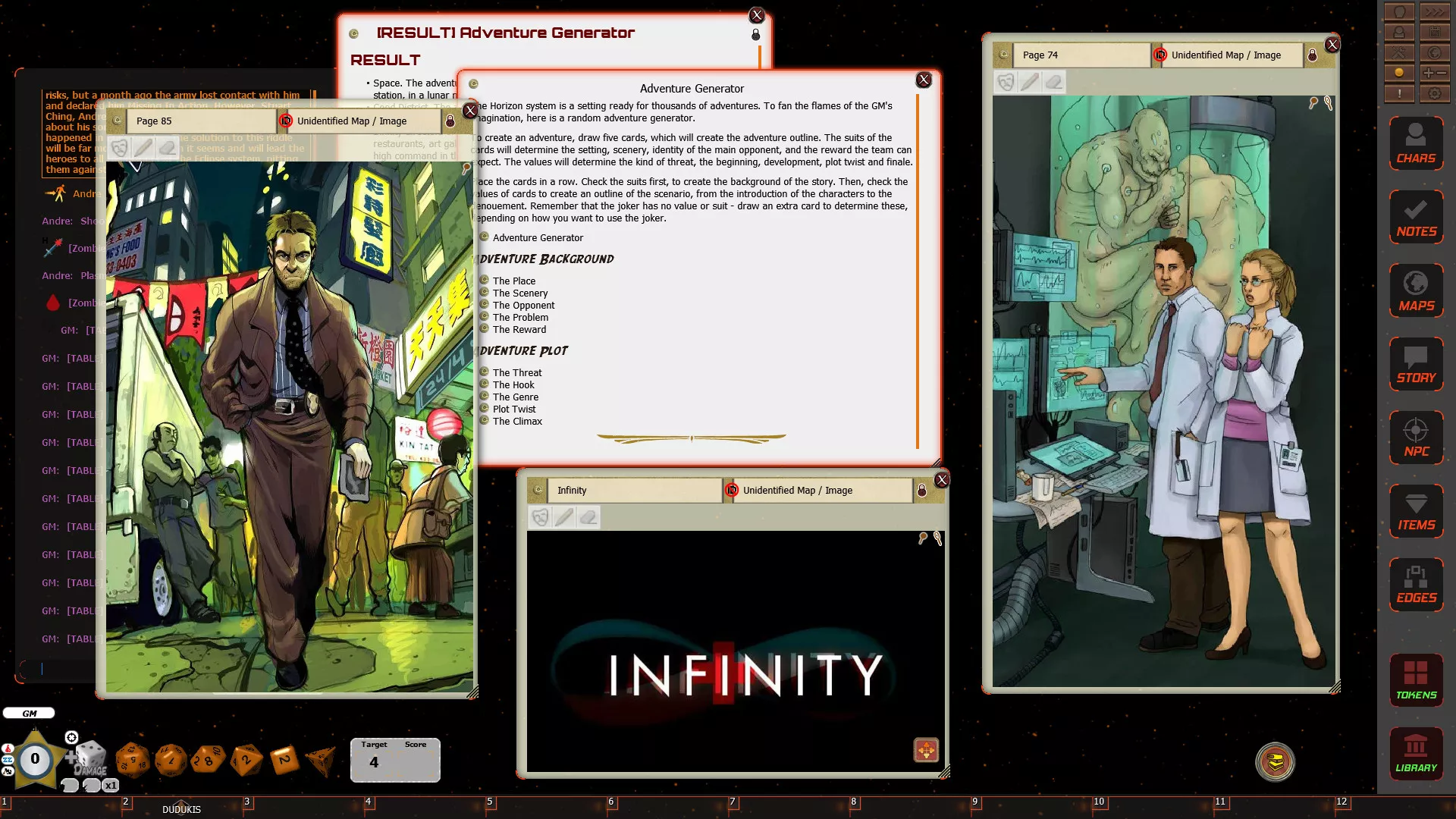Toggle the mask tool in Page 74 window

(1006, 82)
